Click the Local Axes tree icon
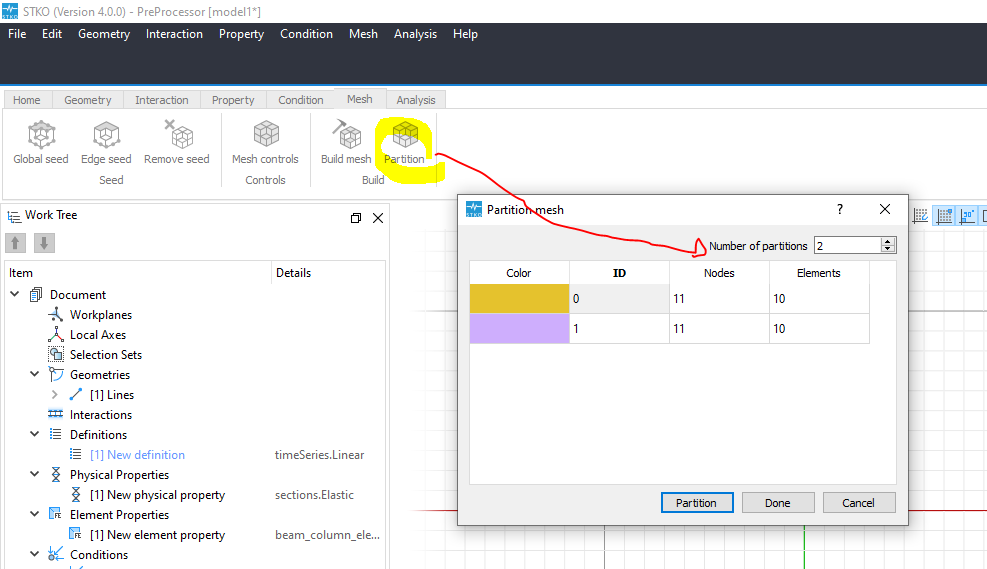Screen dimensions: 987x569 click(56, 334)
